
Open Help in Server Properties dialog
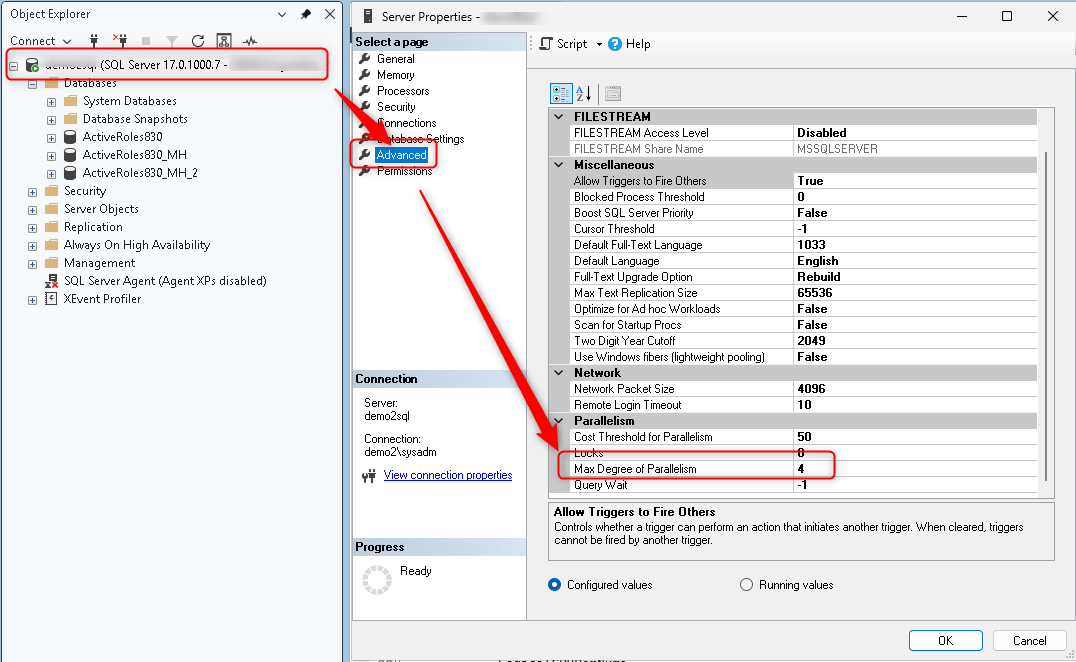629,44
